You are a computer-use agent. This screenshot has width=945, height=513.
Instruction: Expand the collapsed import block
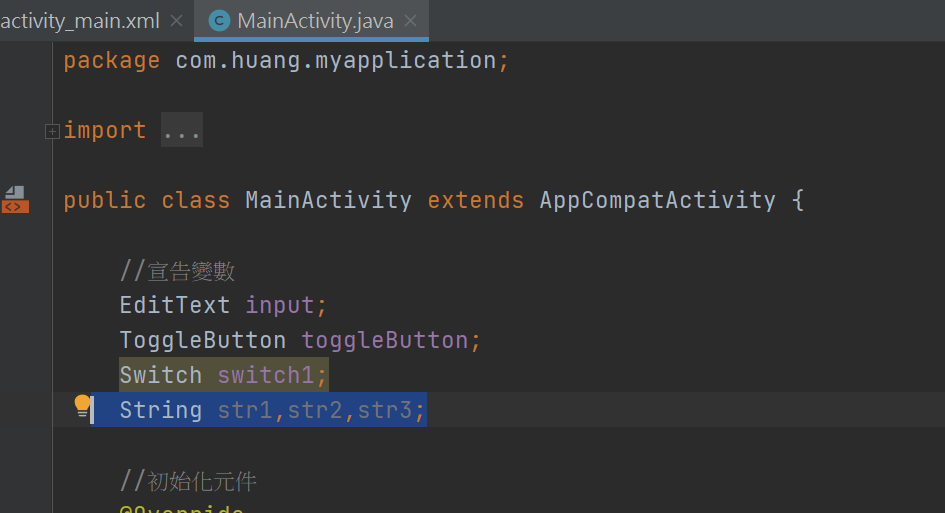pos(52,131)
